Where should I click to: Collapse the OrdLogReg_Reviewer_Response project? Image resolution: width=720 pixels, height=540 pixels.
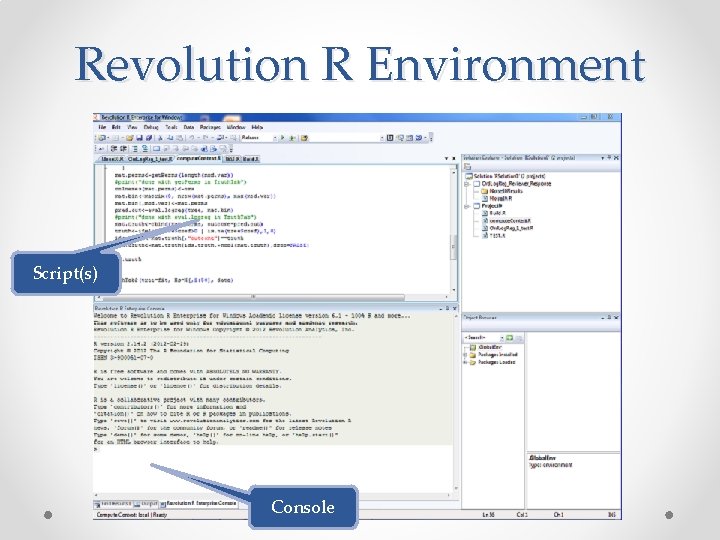[x=467, y=184]
